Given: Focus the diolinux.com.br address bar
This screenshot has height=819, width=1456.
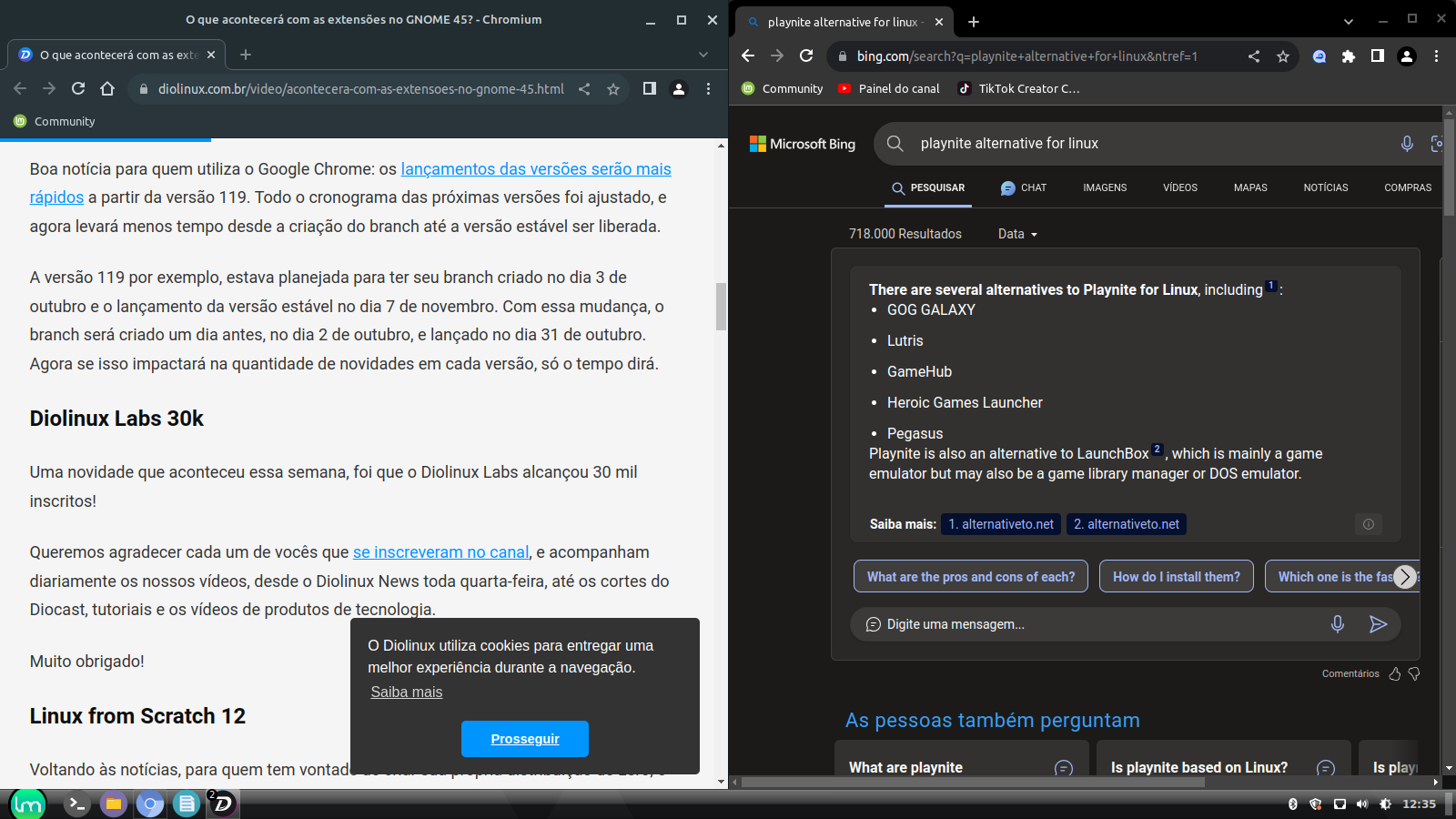Looking at the screenshot, I should (x=361, y=89).
